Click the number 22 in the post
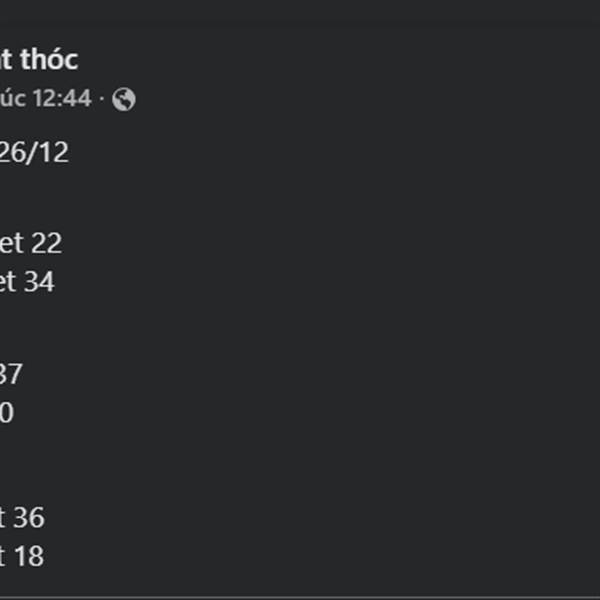 46,243
